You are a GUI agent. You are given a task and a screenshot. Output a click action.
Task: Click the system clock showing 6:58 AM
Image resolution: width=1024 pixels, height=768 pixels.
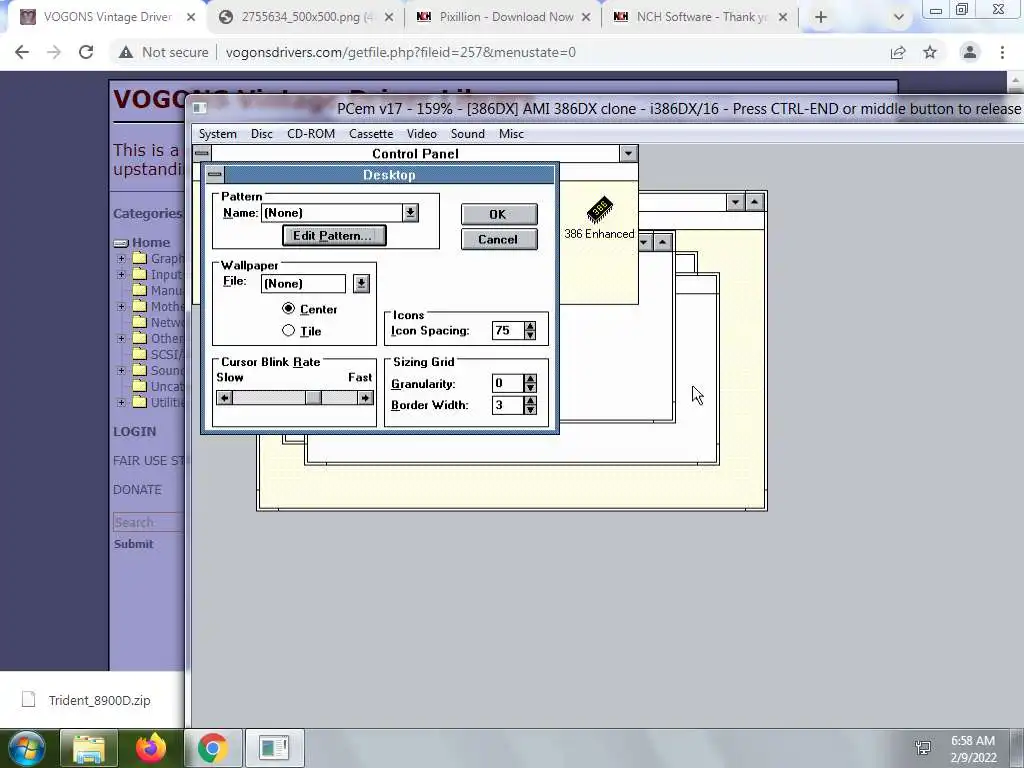coord(972,741)
